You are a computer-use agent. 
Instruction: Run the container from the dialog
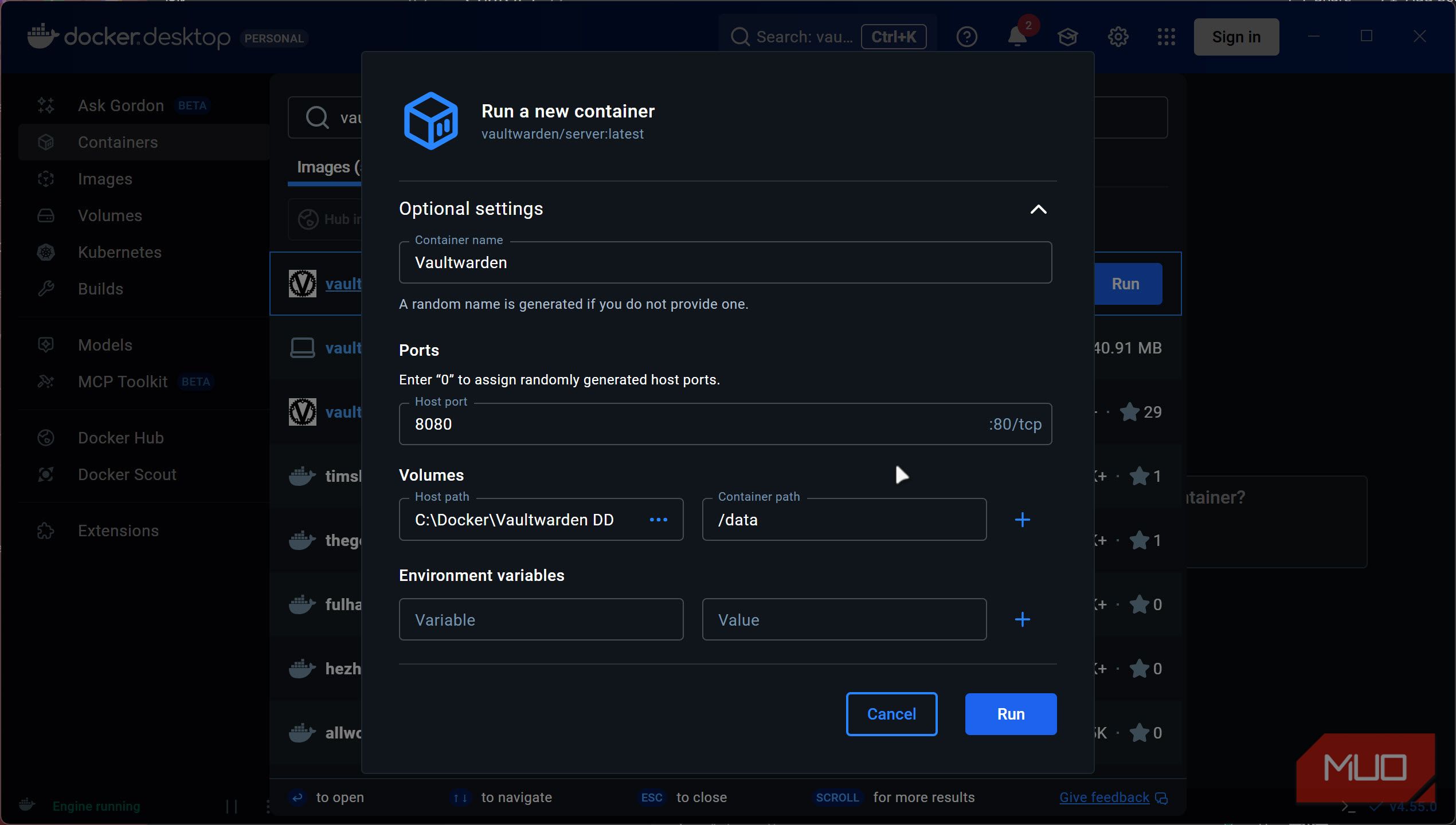[x=1011, y=714]
